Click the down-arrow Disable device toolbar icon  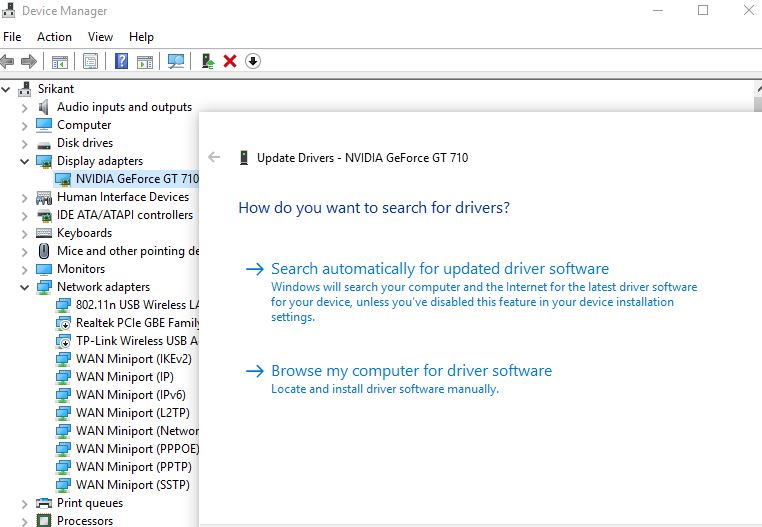[x=253, y=61]
